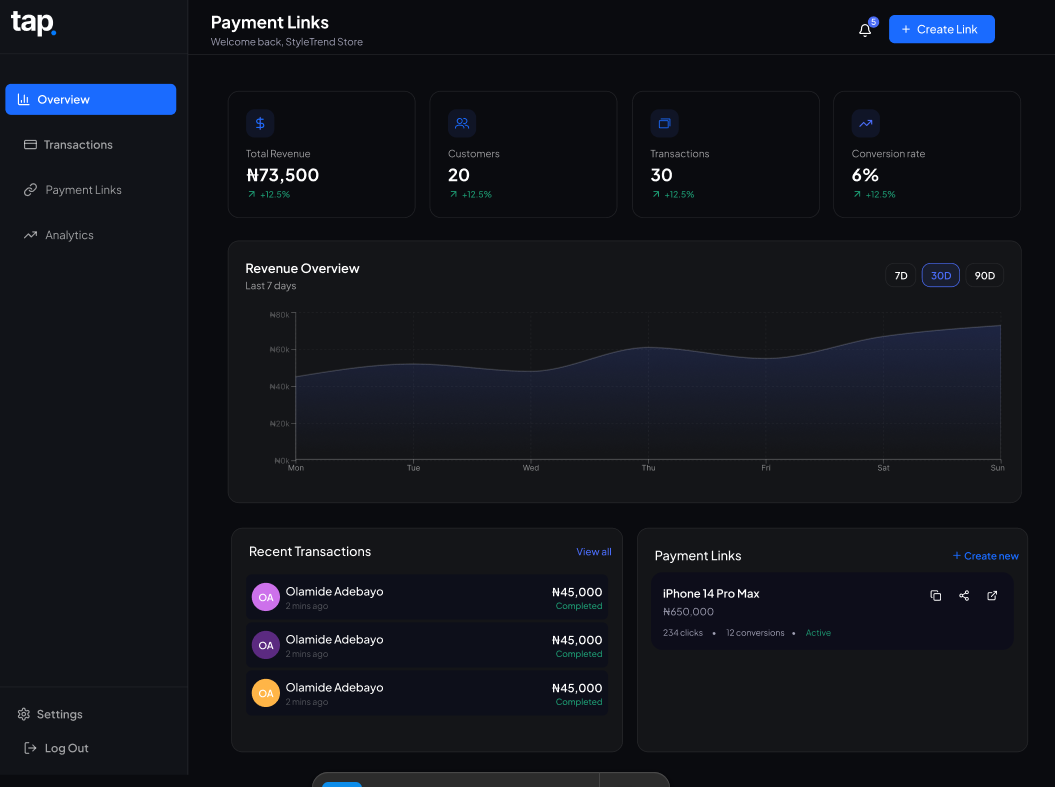Image resolution: width=1055 pixels, height=787 pixels.
Task: Click the tap logo
Action: (x=33, y=24)
